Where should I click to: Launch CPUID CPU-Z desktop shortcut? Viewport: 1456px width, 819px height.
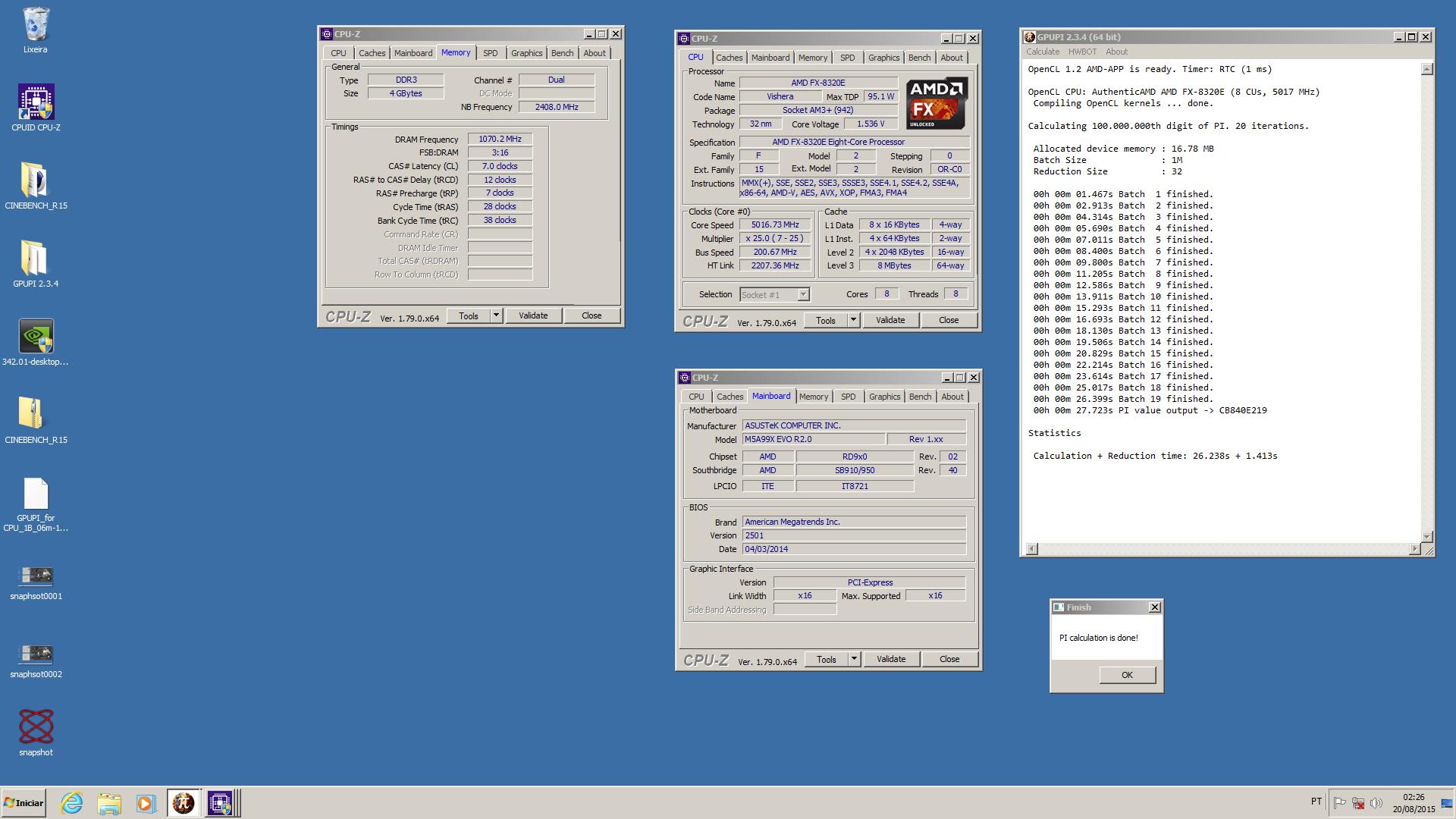(36, 108)
